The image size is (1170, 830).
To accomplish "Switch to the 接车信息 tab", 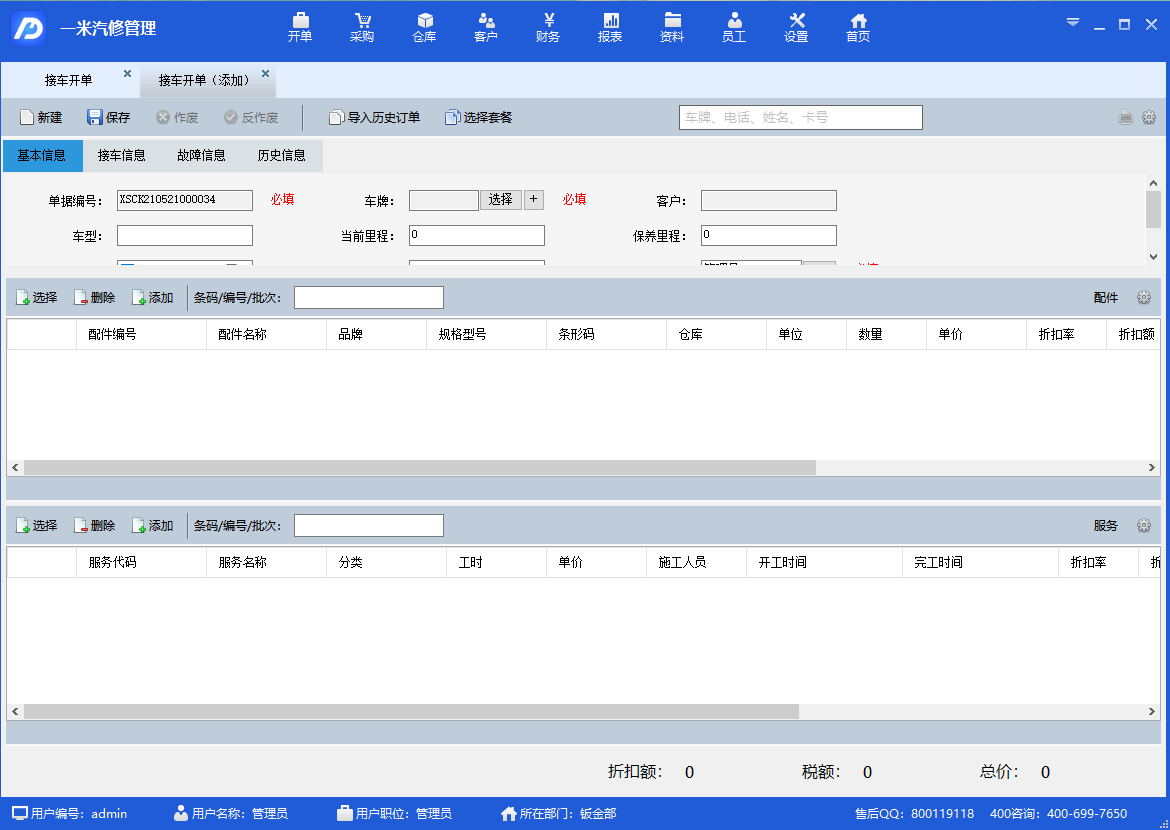I will click(122, 156).
